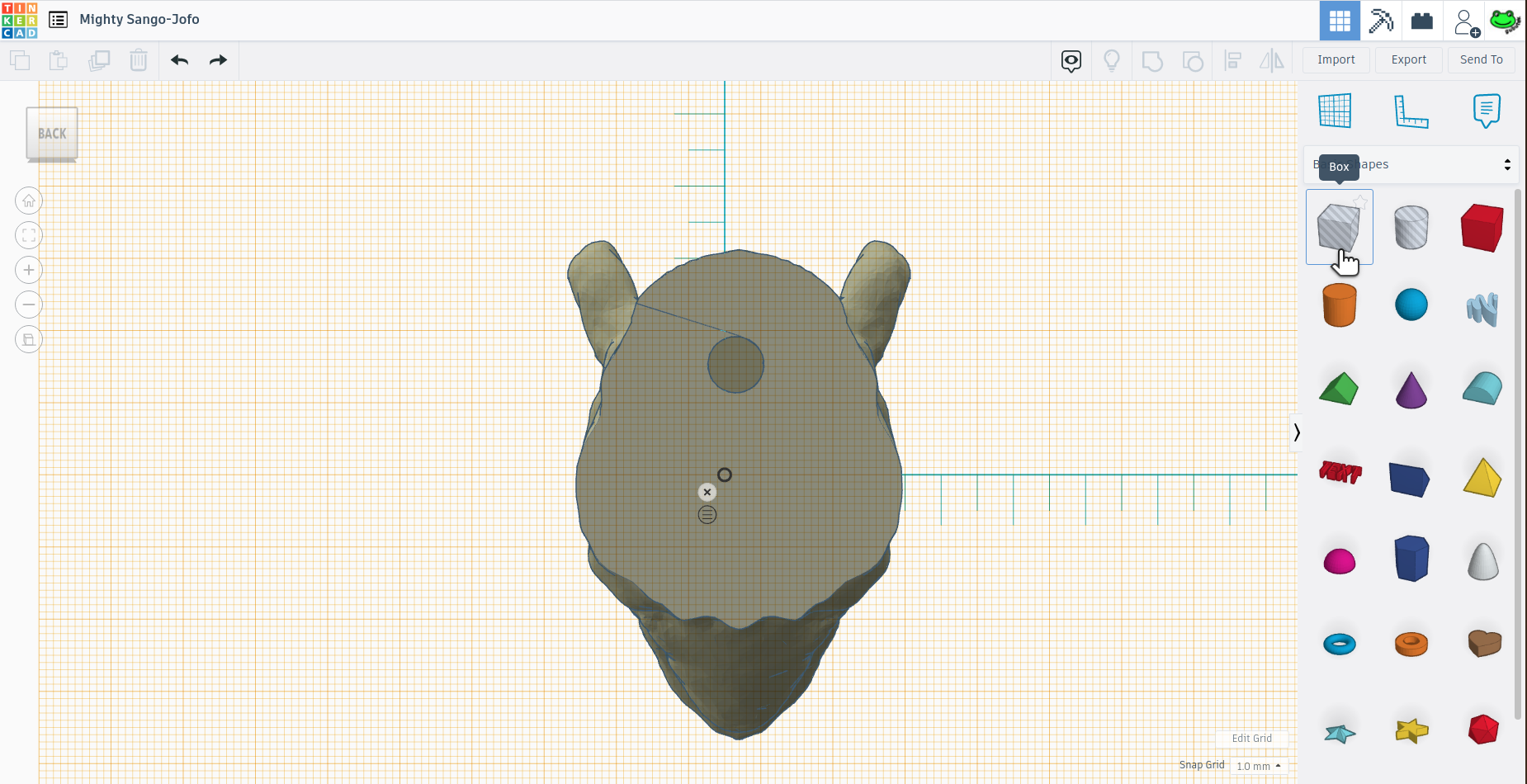1527x784 pixels.
Task: Switch to Blocks pickaxe mode
Action: [x=1381, y=21]
